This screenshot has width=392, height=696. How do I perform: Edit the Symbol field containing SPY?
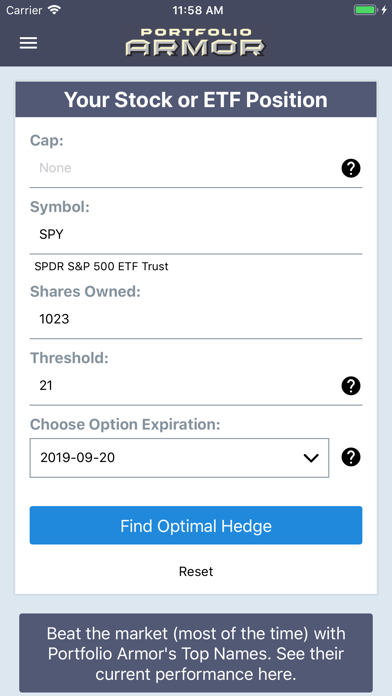coord(196,234)
